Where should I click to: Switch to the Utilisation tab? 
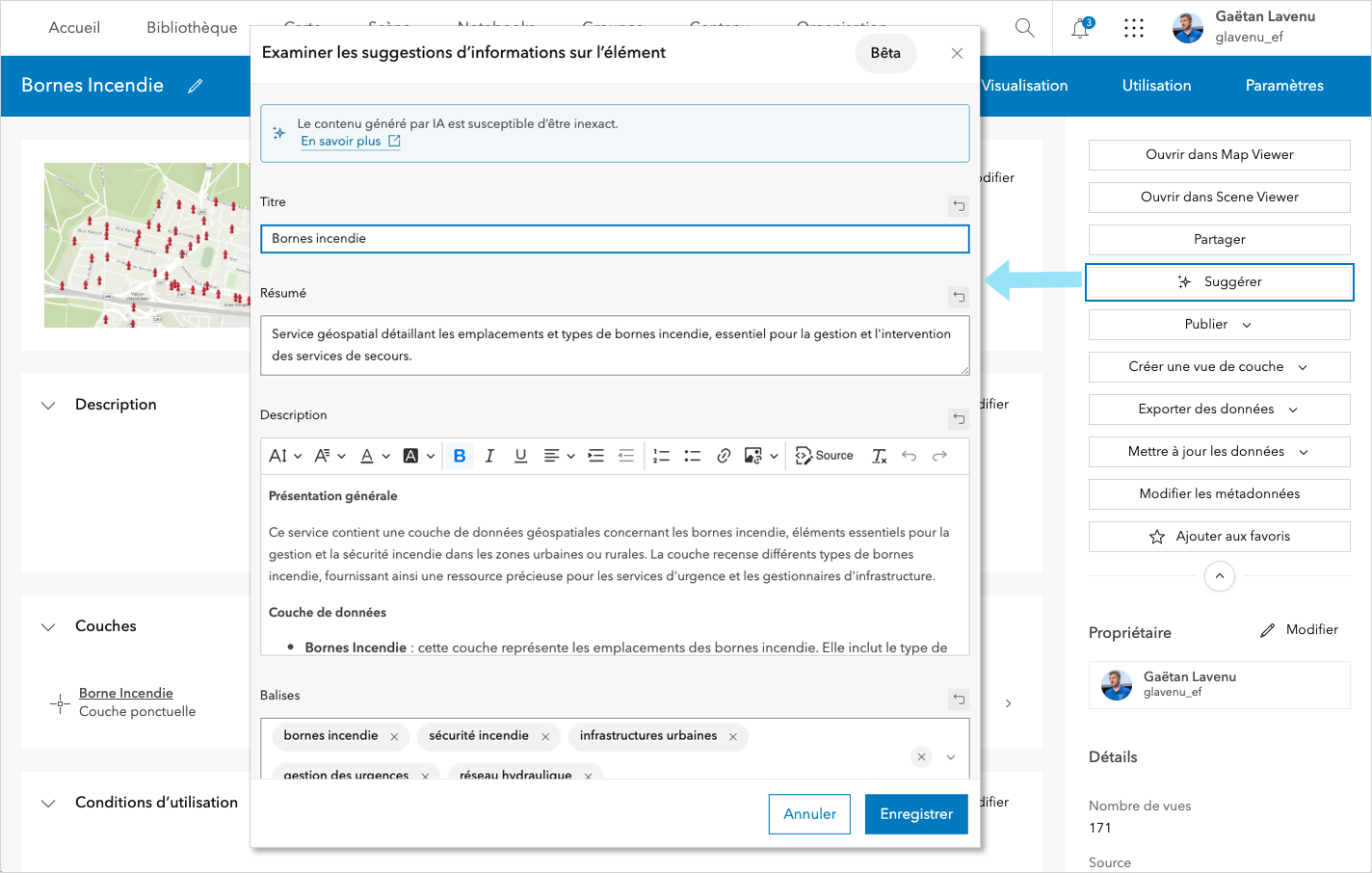(1156, 86)
